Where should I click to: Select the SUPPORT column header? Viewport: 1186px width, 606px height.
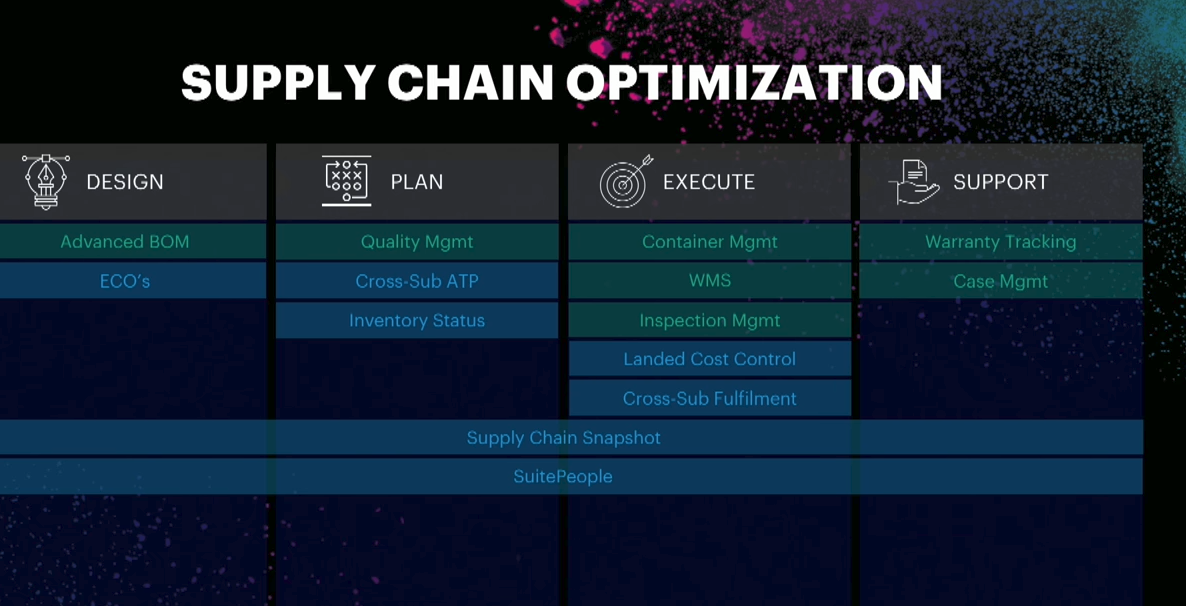(x=1001, y=182)
